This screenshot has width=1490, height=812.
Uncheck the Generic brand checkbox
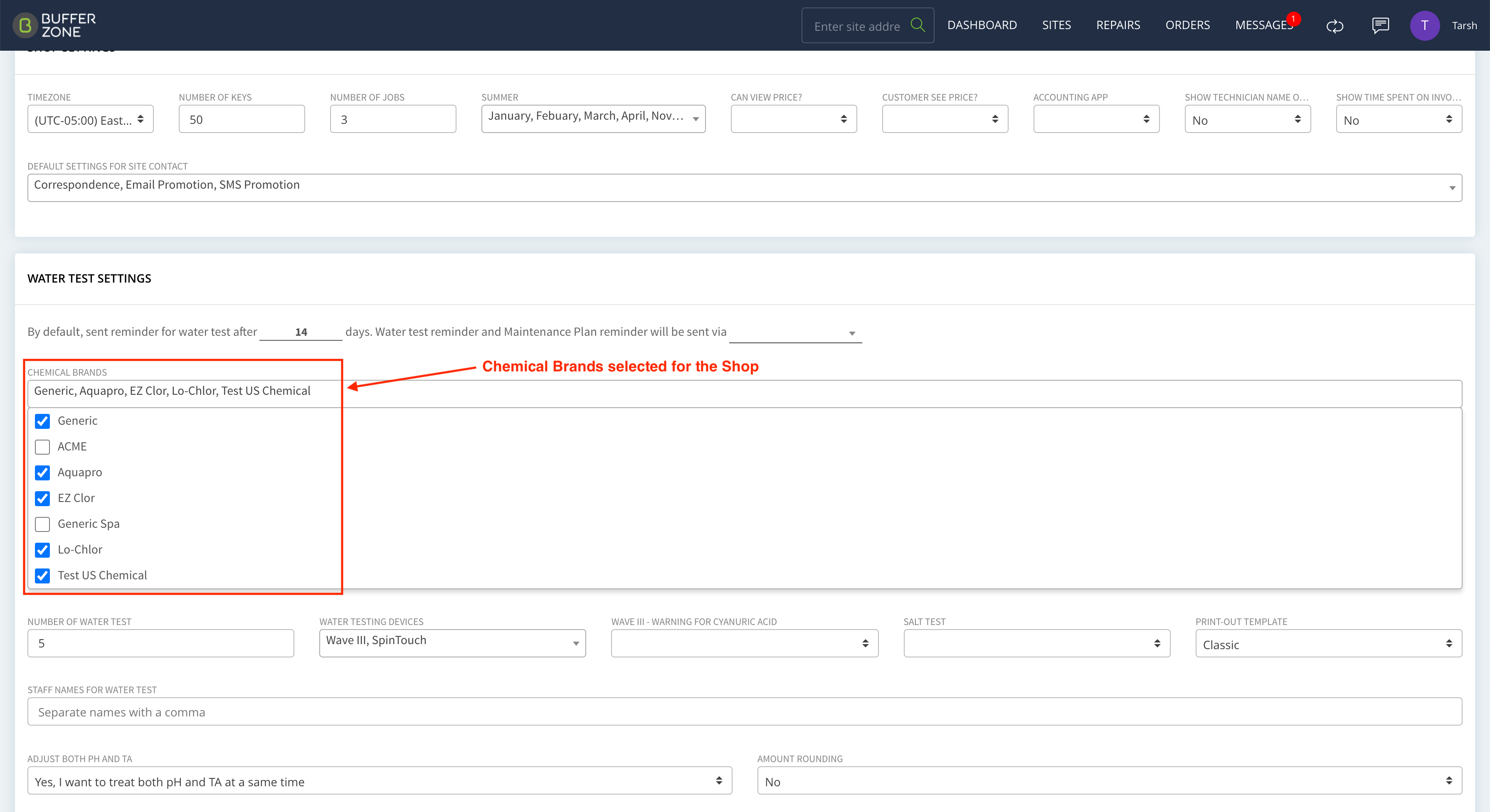coord(42,421)
